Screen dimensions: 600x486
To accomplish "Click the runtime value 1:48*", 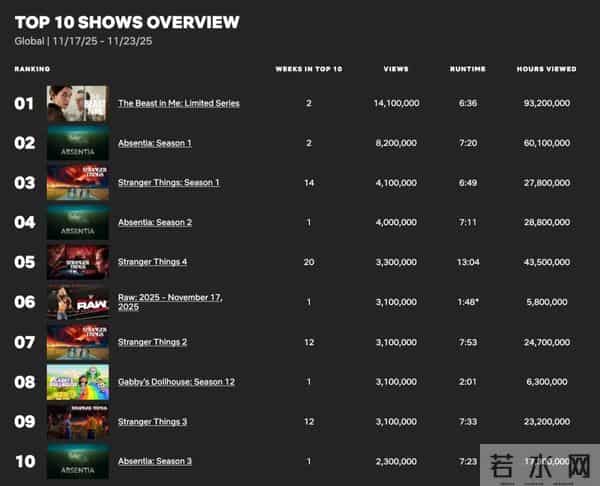I will (x=468, y=302).
